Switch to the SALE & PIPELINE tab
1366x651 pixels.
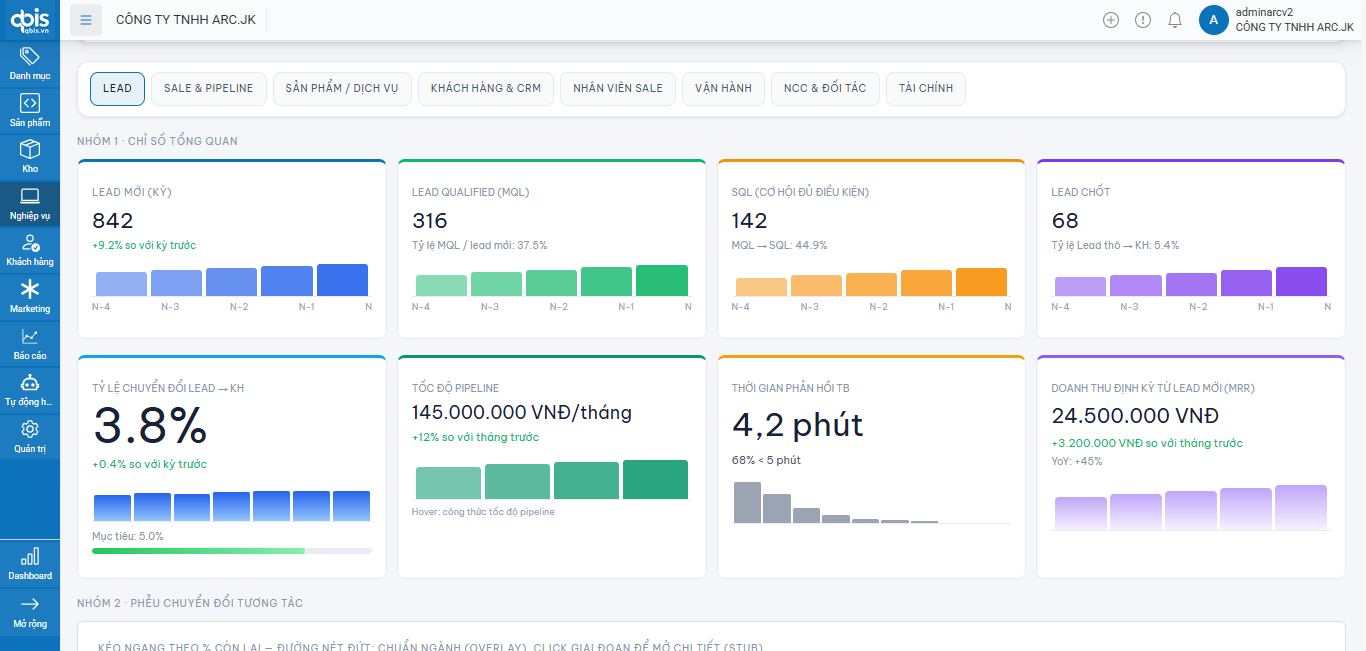click(209, 88)
